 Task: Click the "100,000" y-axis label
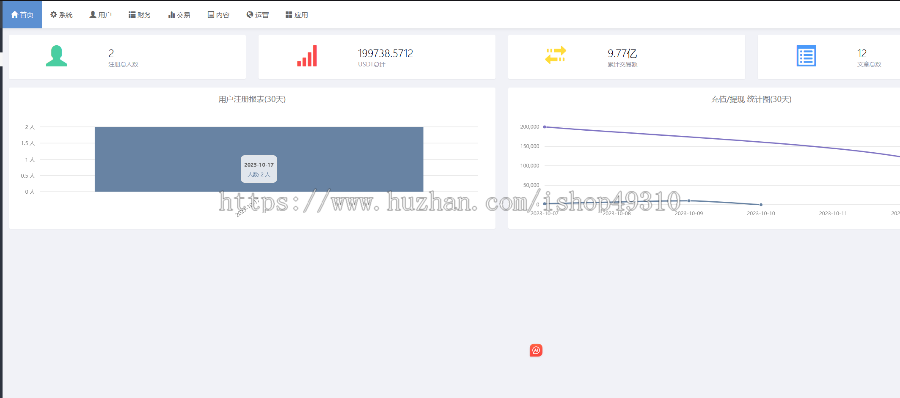[x=529, y=165]
